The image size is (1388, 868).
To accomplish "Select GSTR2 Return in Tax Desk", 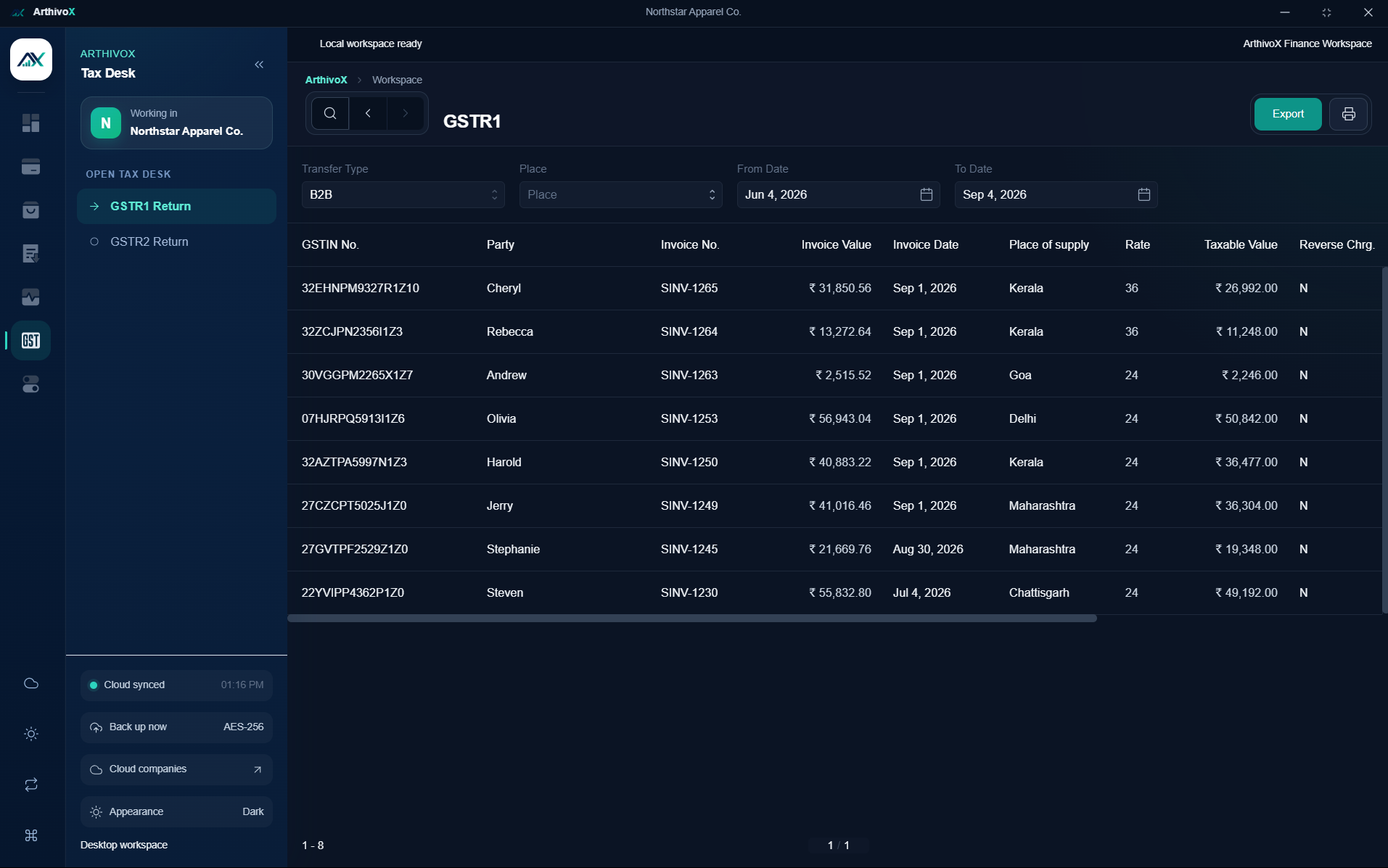I will pos(176,242).
